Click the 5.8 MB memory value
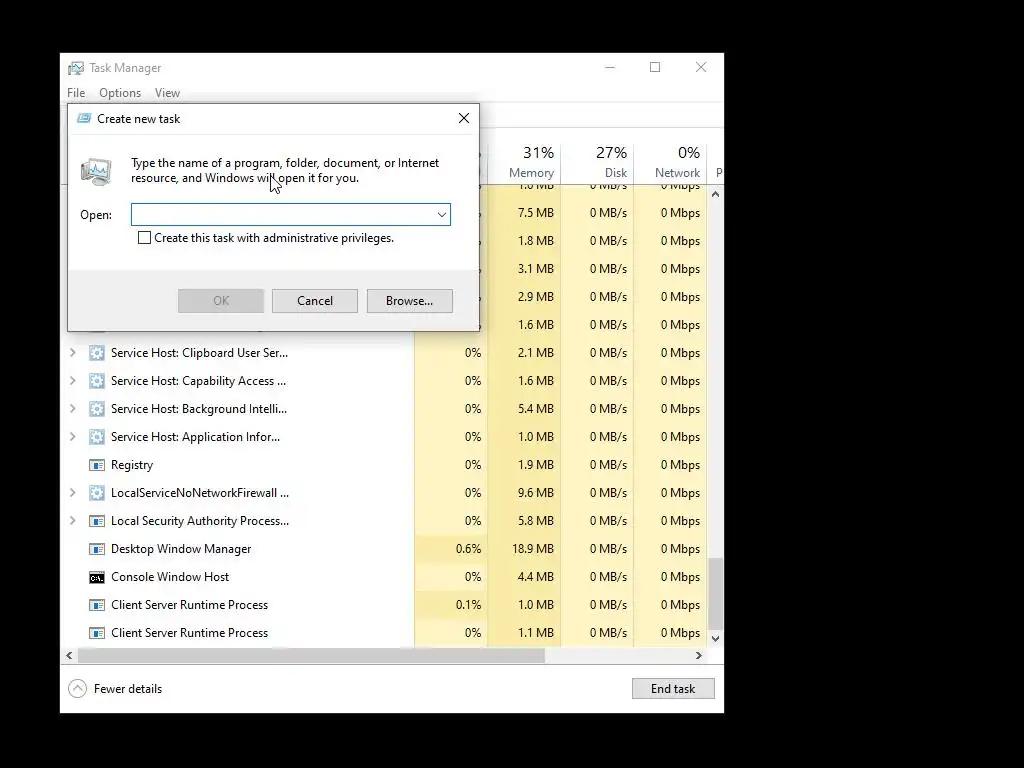This screenshot has height=768, width=1024. 536,521
